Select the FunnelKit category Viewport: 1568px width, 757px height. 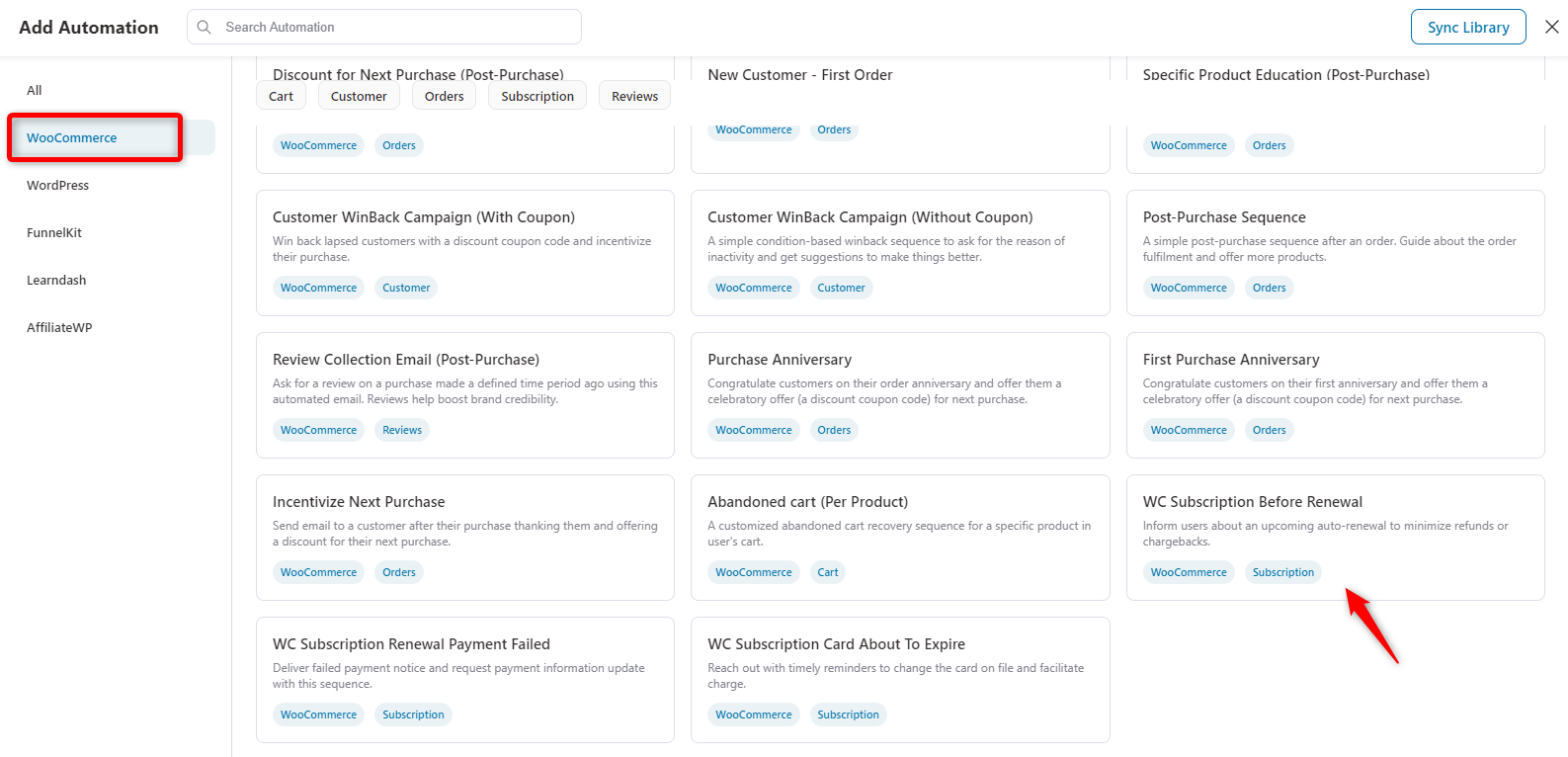coord(54,232)
